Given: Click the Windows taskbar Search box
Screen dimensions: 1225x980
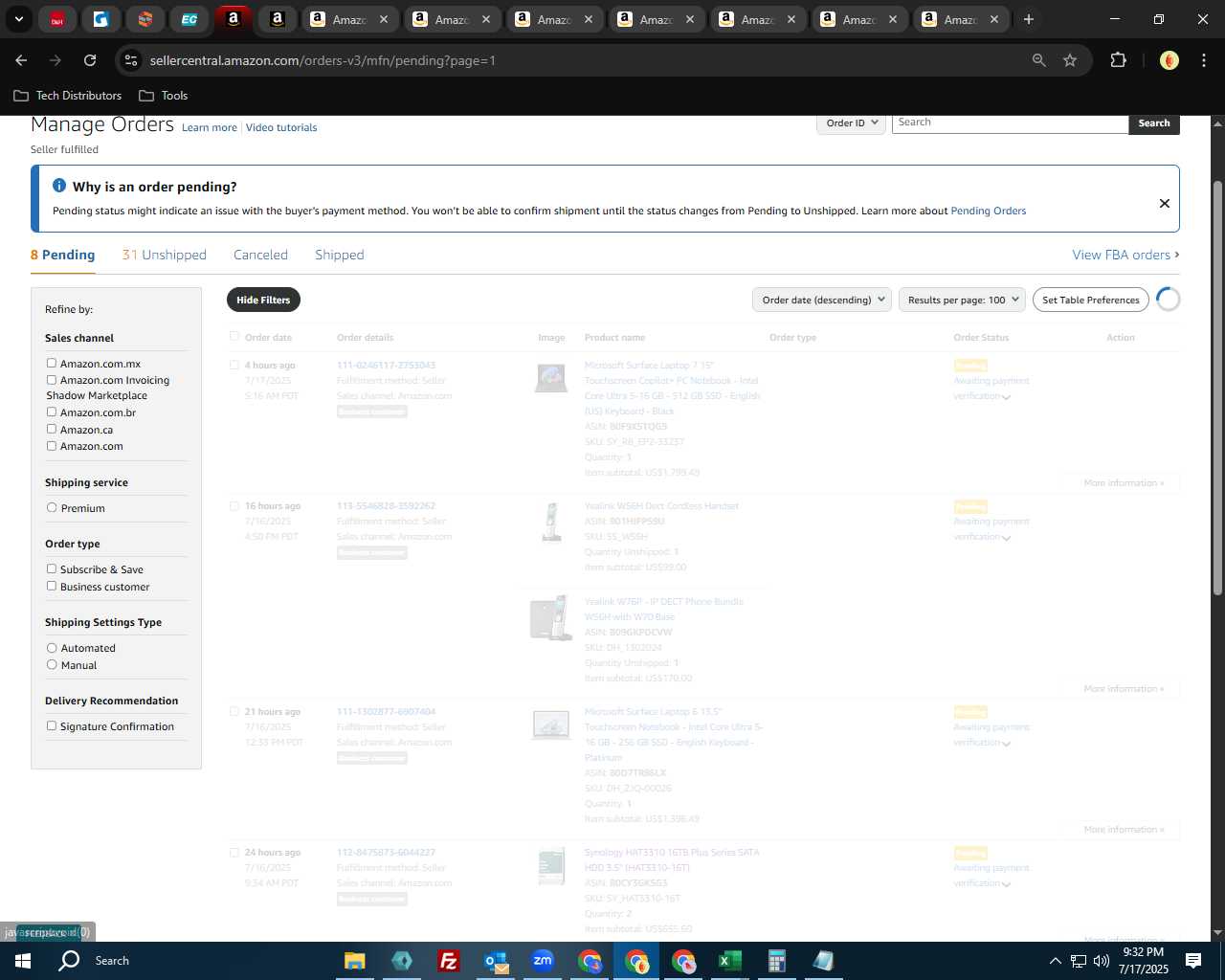Looking at the screenshot, I should (112, 961).
